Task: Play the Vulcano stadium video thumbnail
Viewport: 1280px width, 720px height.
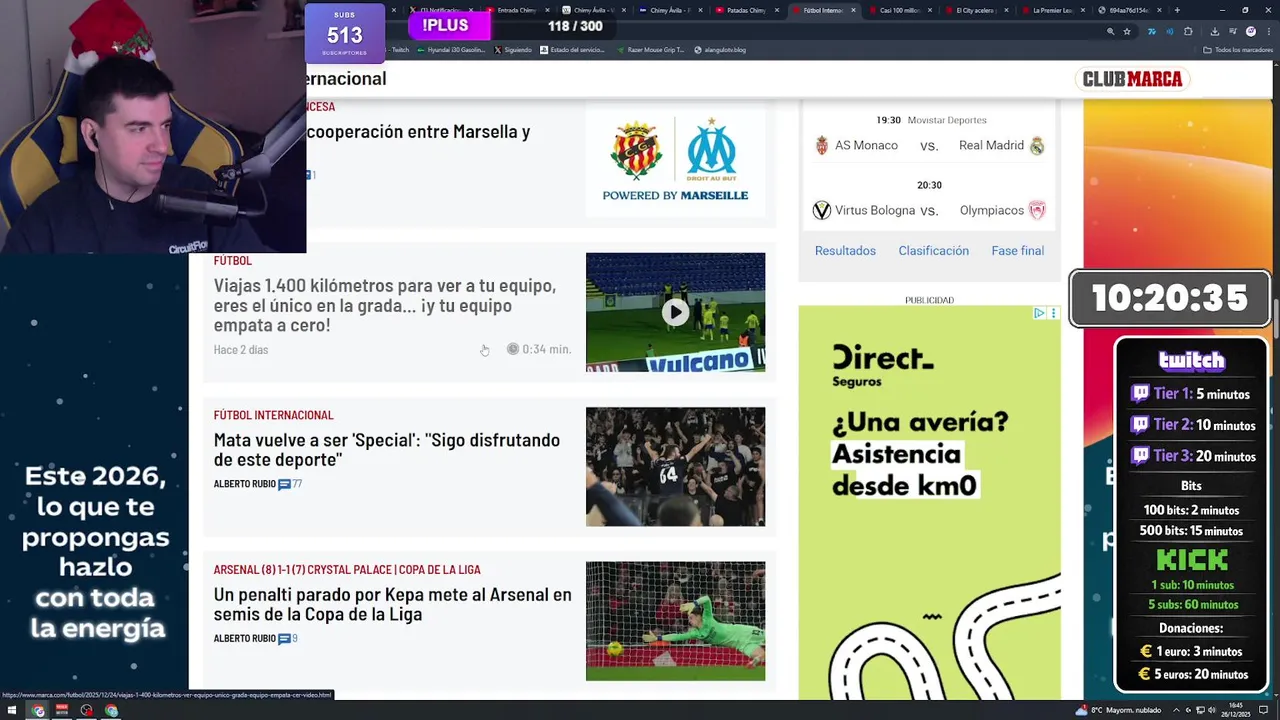Action: point(675,312)
